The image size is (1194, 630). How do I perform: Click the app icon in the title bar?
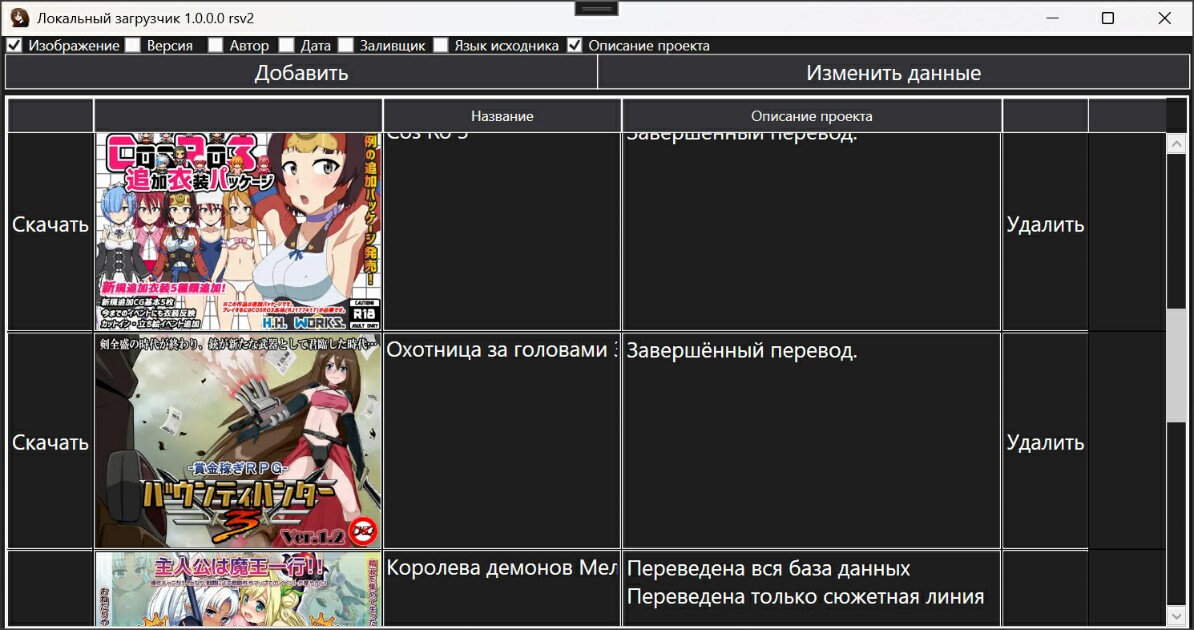(x=19, y=18)
